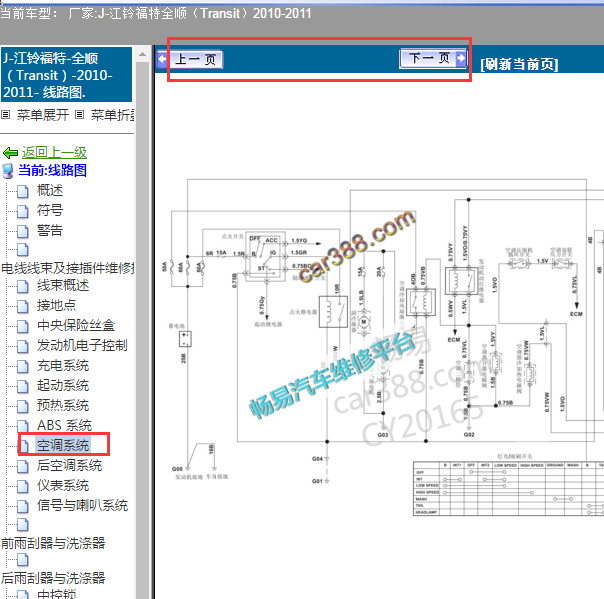604x599 pixels.
Task: Open the 预热系统 tree item
Action: click(x=63, y=406)
